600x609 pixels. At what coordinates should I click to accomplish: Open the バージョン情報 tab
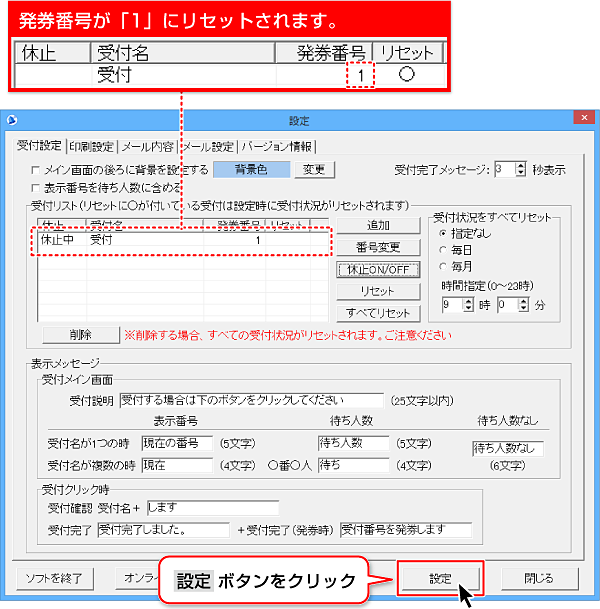click(x=277, y=147)
